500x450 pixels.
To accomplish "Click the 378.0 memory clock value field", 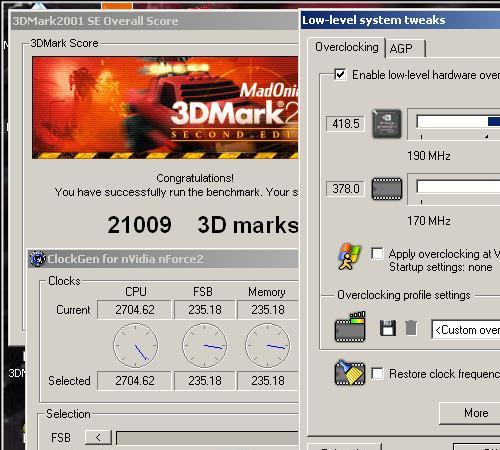I will click(x=345, y=189).
